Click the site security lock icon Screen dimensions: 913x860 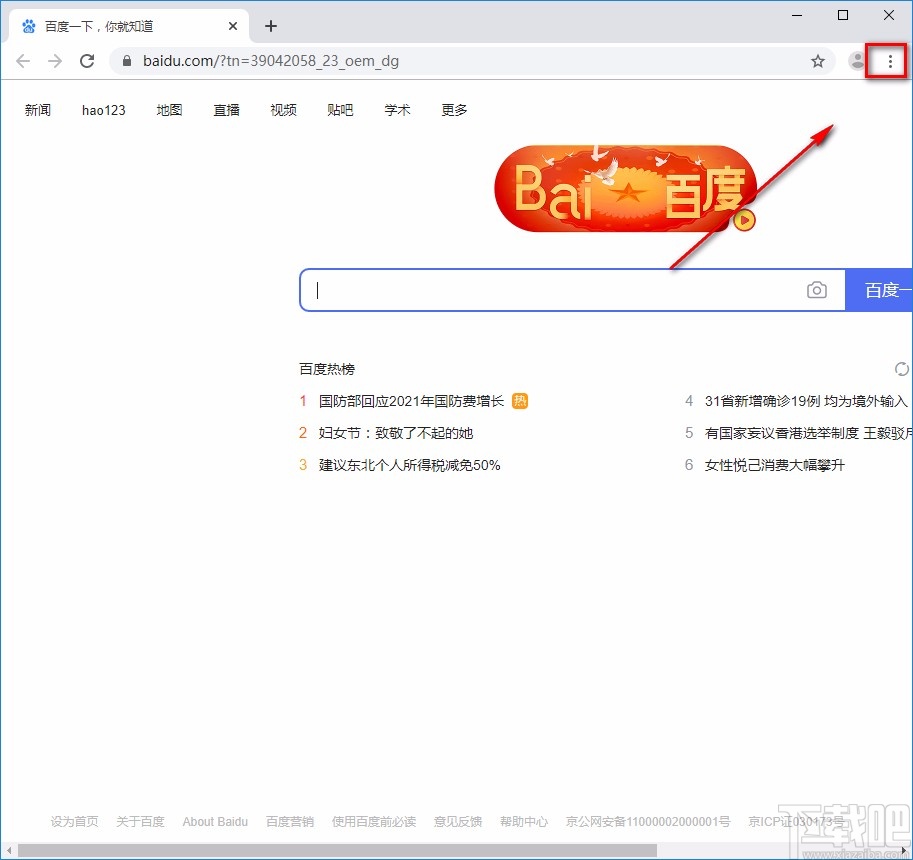tap(125, 60)
